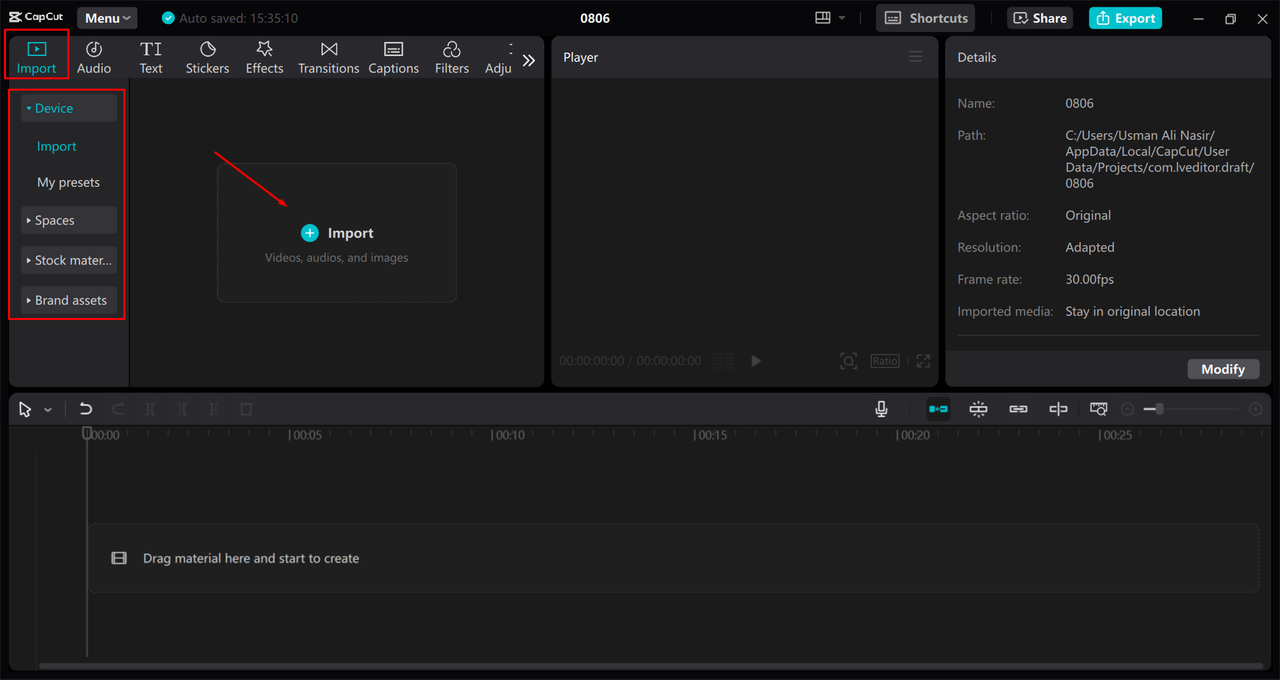Zoom in the timeline with plus icon
The image size is (1280, 680).
(x=1256, y=409)
